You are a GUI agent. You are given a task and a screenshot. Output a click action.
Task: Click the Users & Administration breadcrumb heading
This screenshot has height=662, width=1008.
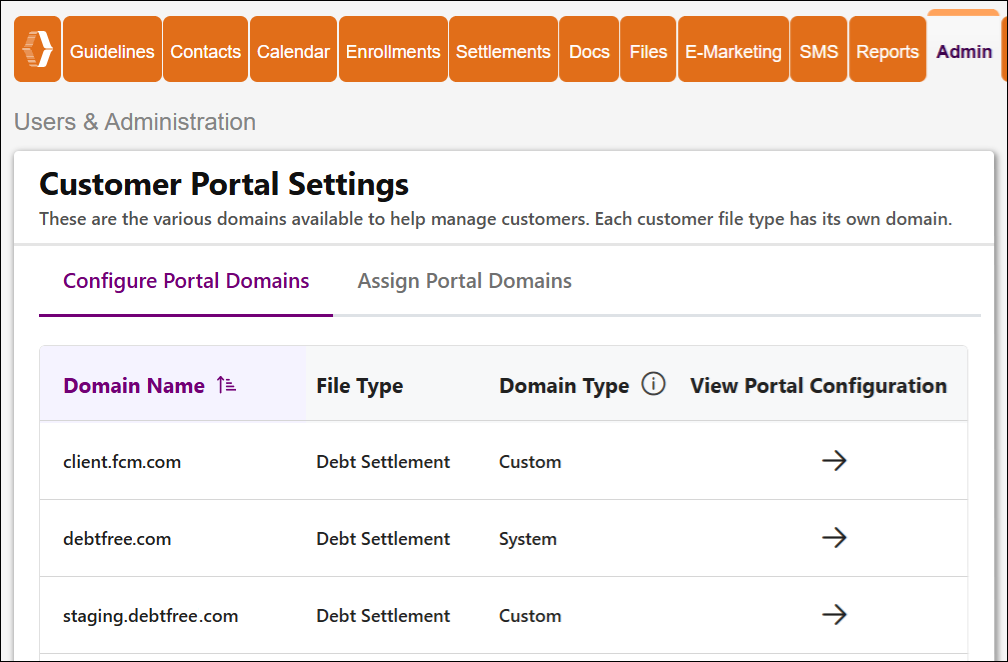click(135, 121)
